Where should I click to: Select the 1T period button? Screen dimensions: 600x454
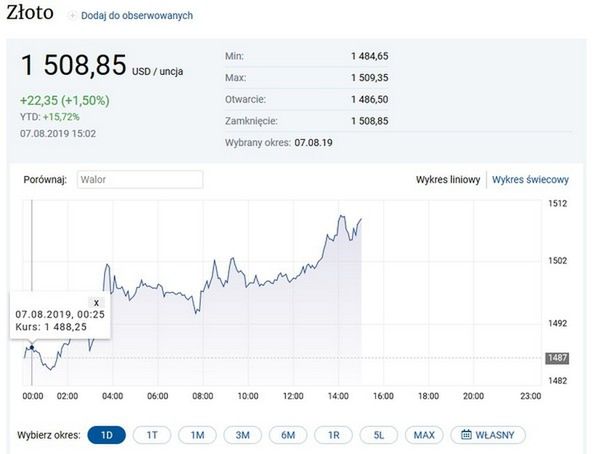point(152,435)
